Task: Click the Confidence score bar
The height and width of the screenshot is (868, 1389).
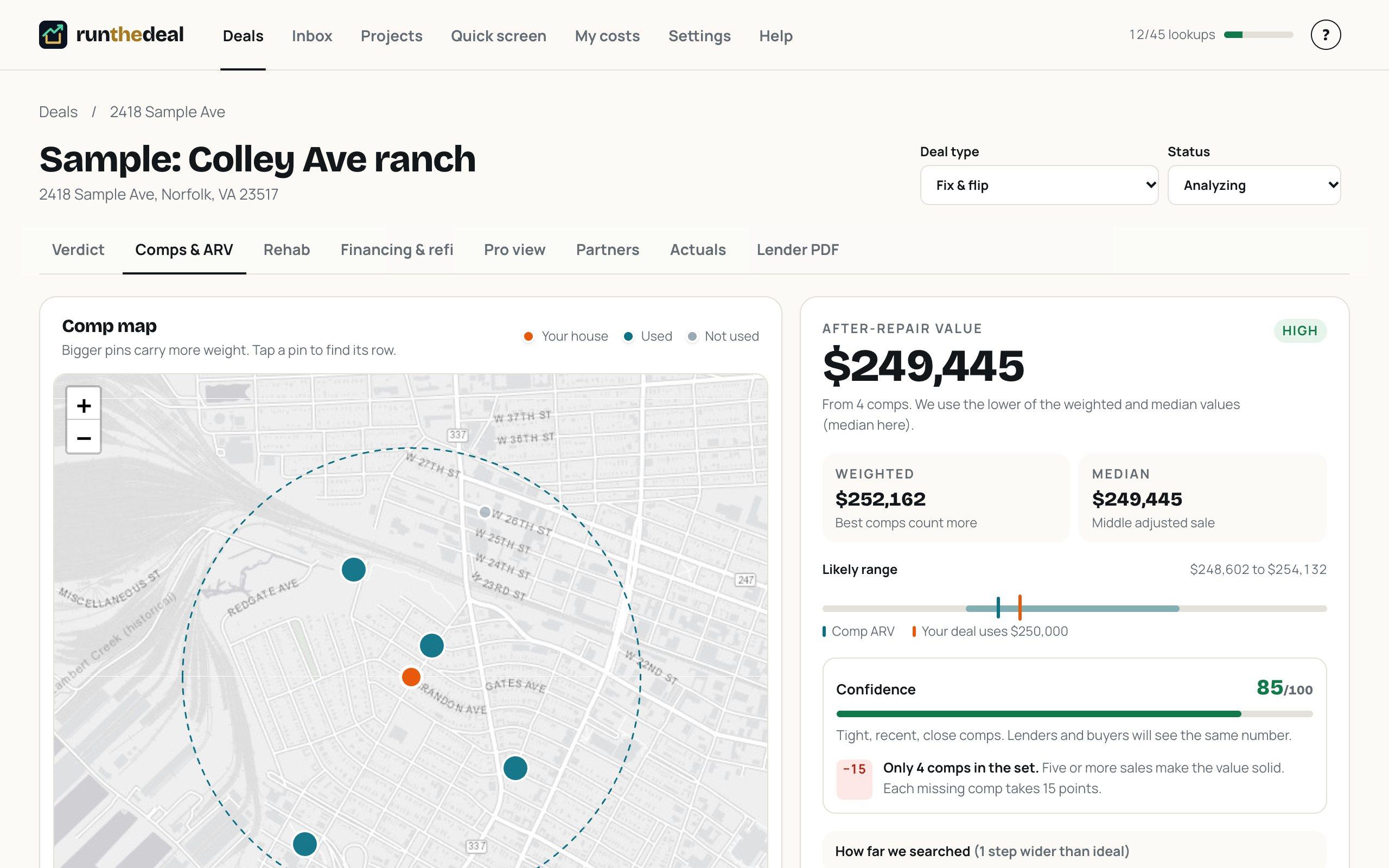Action: (x=1074, y=714)
